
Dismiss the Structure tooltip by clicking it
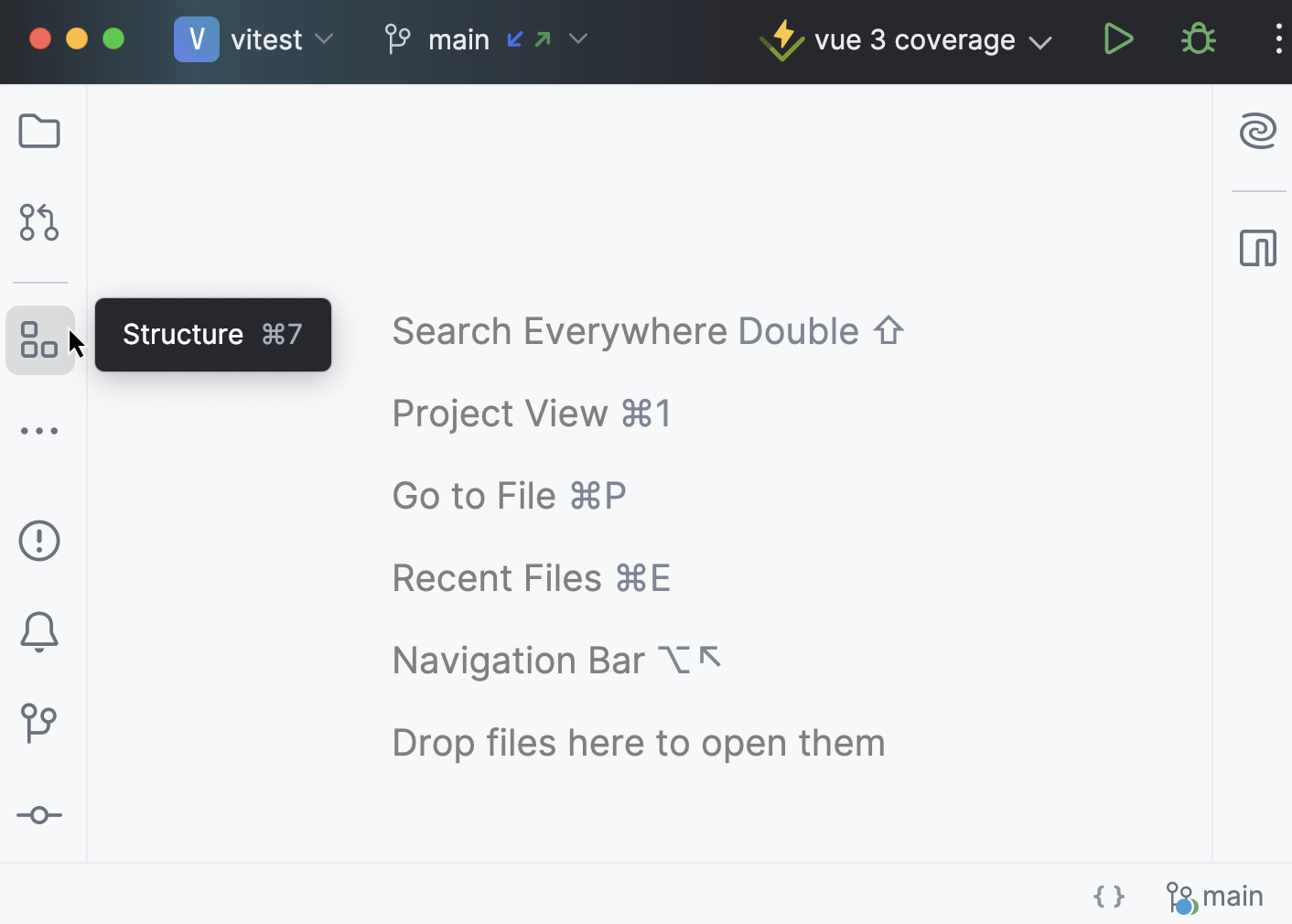click(212, 335)
